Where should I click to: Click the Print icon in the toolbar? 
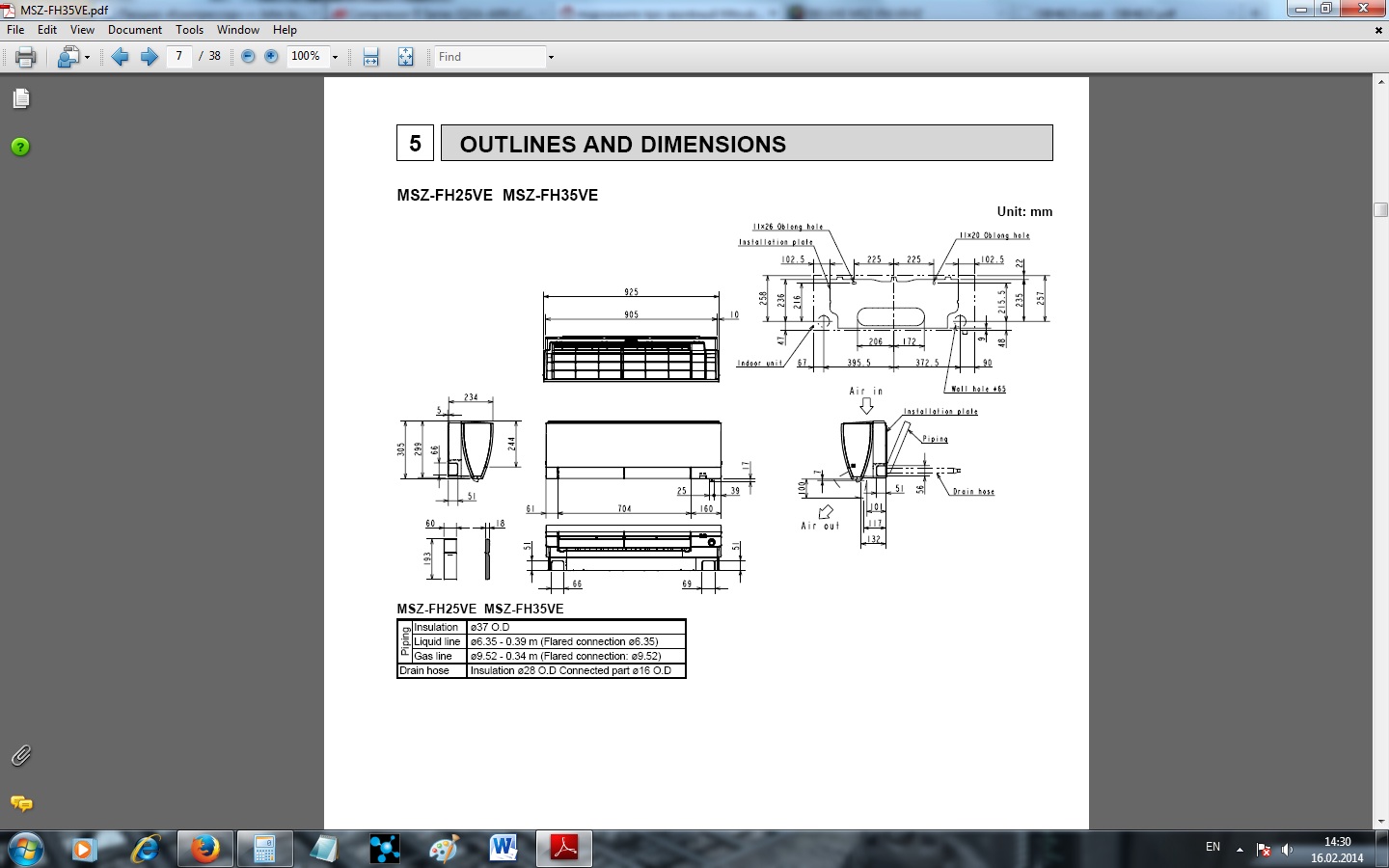[x=26, y=57]
